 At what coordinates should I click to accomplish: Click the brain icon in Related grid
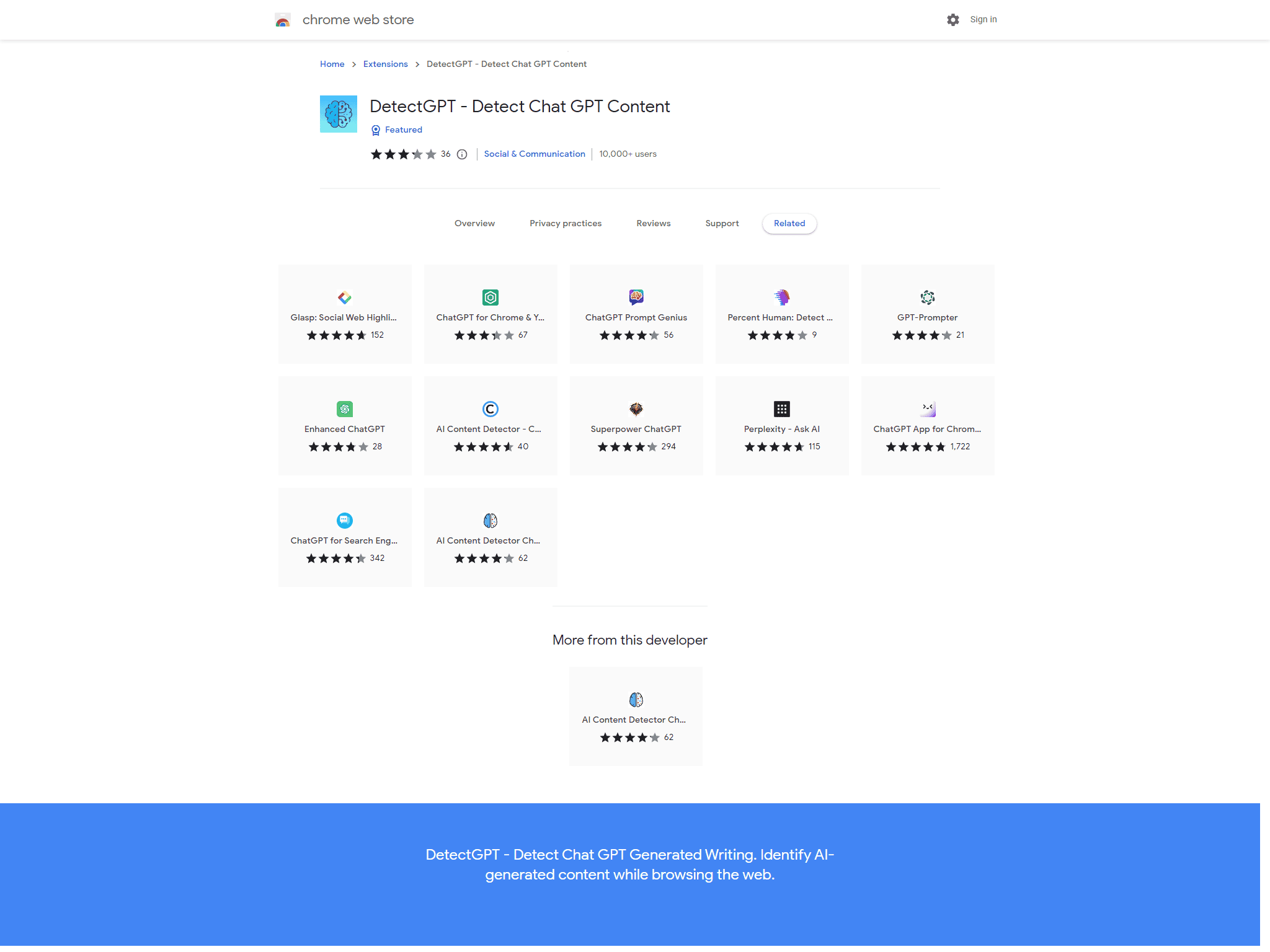[491, 521]
